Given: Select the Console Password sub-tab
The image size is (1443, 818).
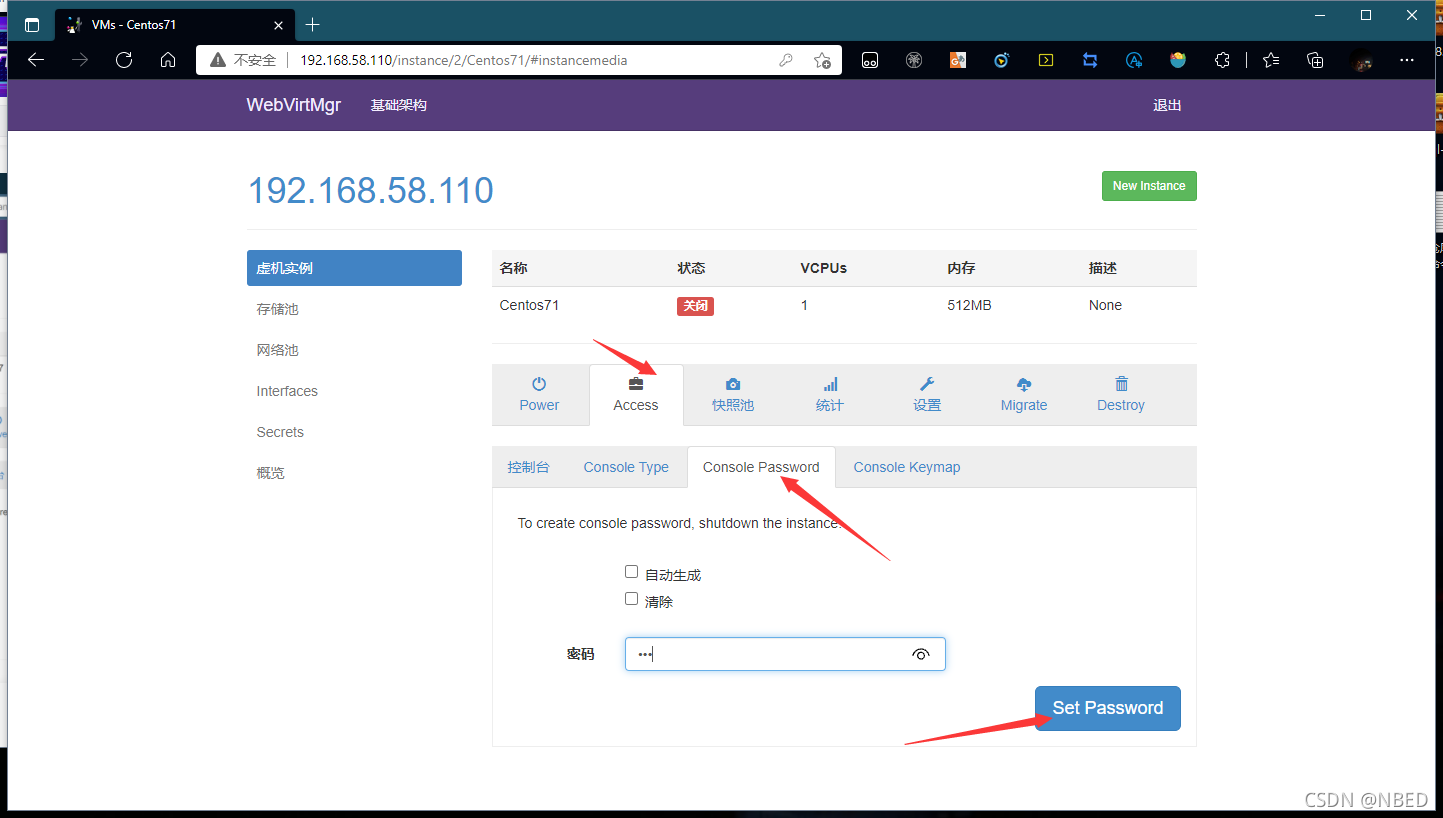Looking at the screenshot, I should [761, 467].
